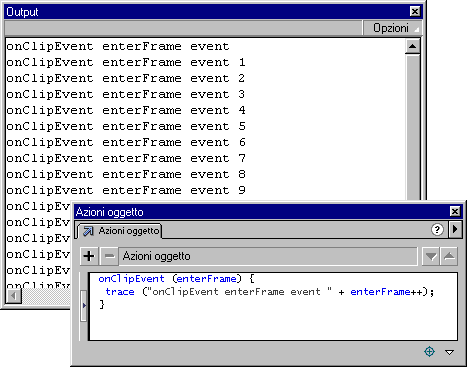Viewport: 467px width, 367px height.
Task: Move selected action down with arrow
Action: coord(431,256)
